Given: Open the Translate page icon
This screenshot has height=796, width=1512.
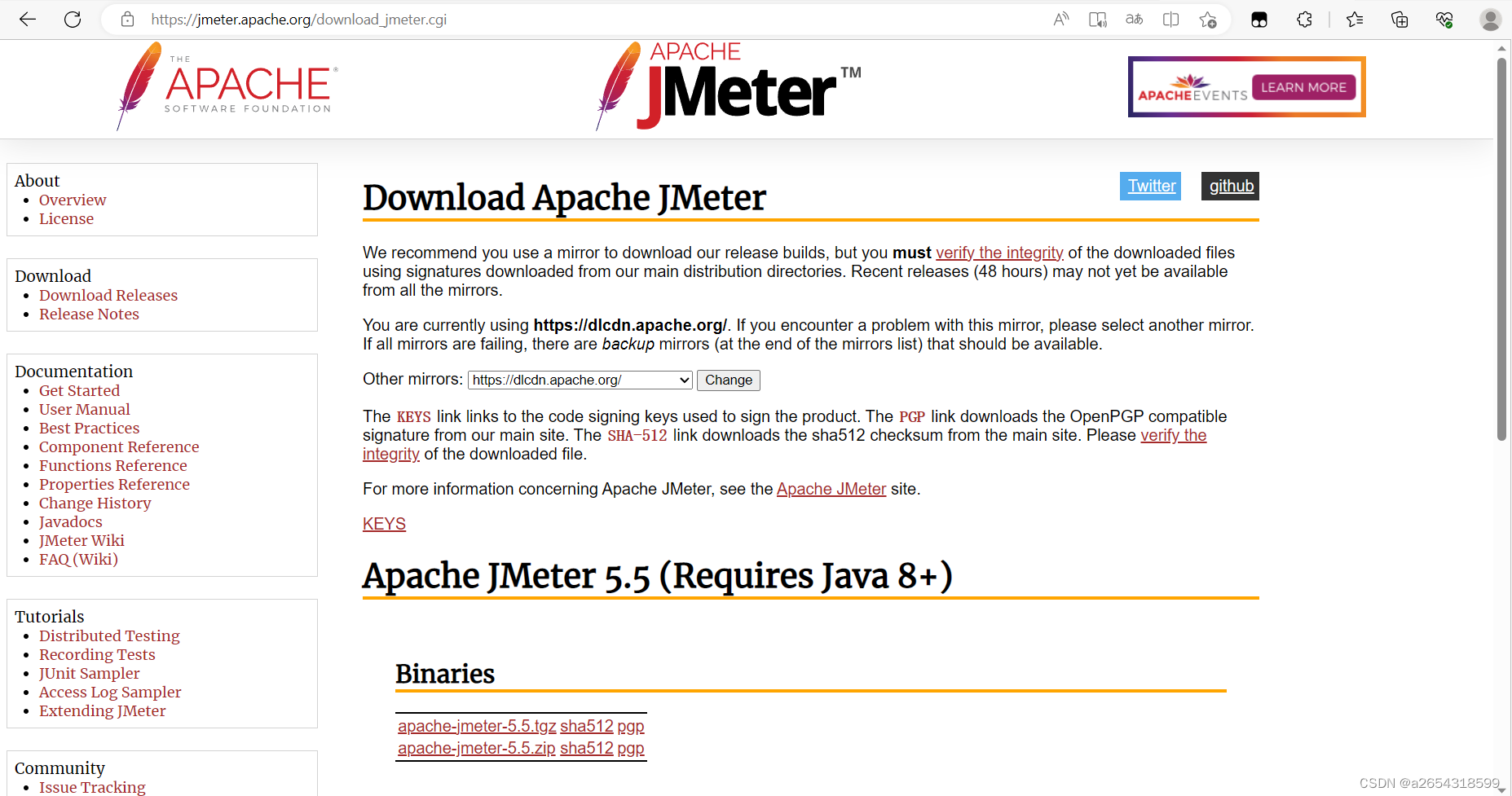Looking at the screenshot, I should [x=1134, y=19].
